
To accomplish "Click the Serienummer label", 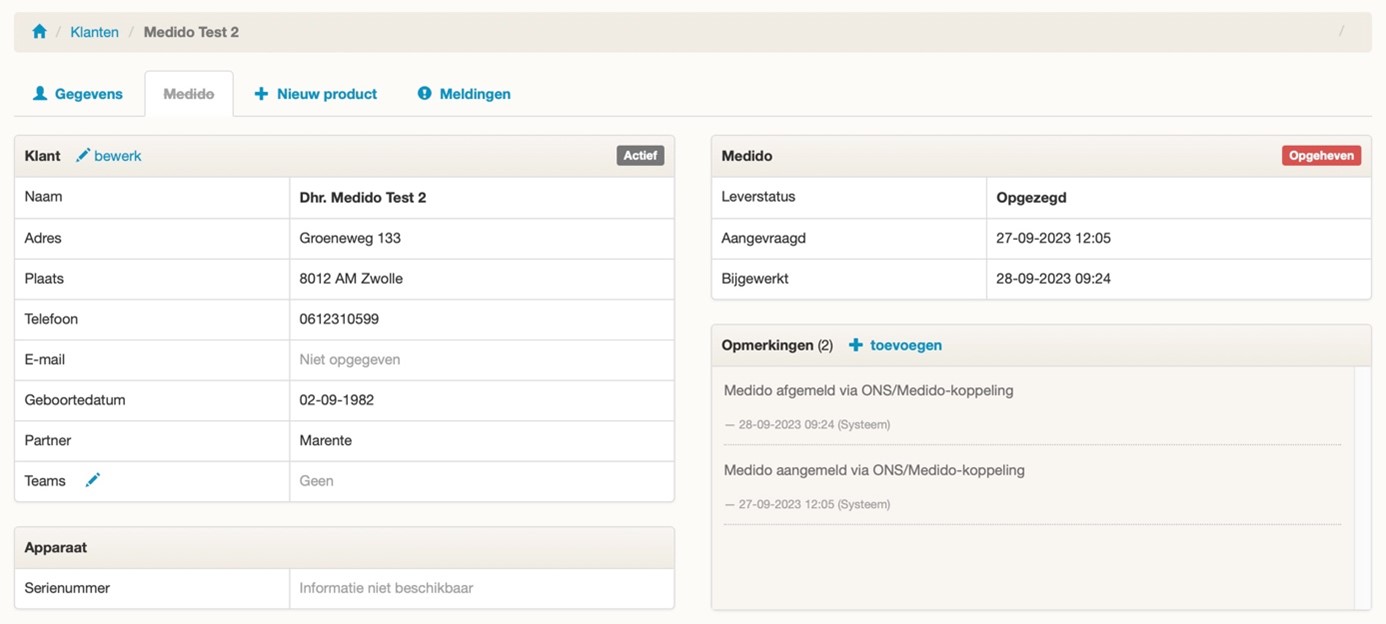I will [x=67, y=588].
